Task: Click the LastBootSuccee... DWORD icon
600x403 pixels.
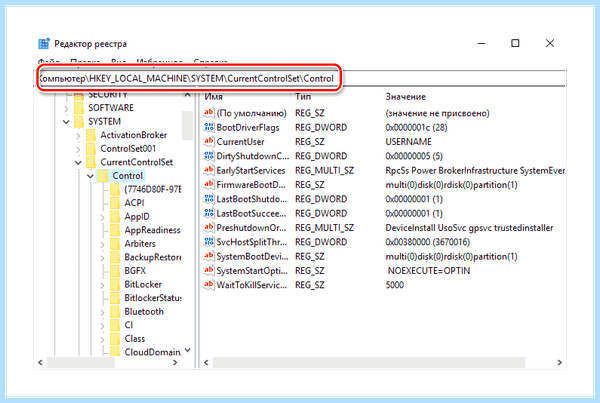Action: point(209,213)
